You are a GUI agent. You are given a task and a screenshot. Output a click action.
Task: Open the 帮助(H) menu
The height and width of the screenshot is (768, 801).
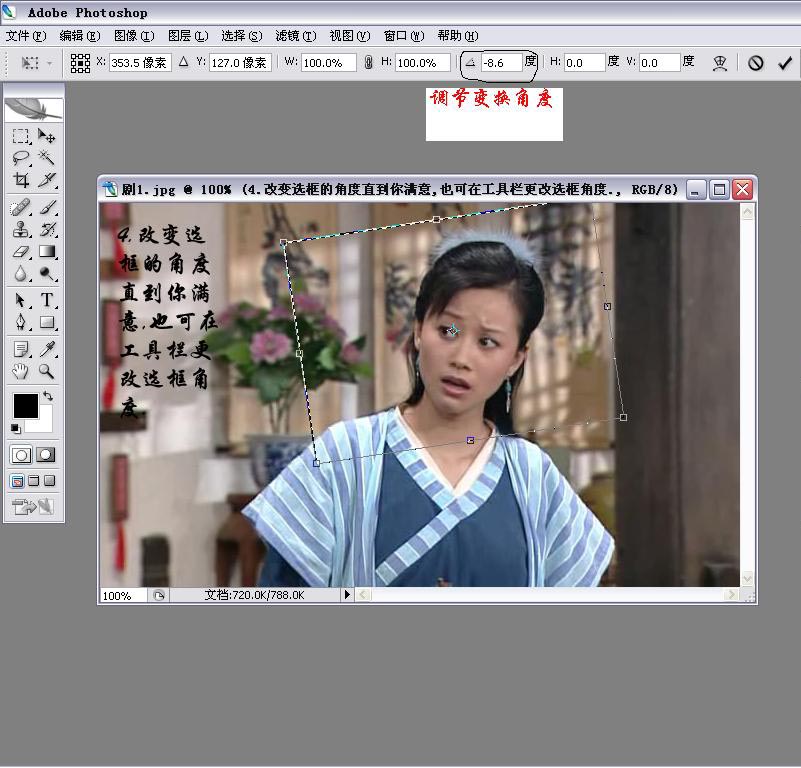458,36
